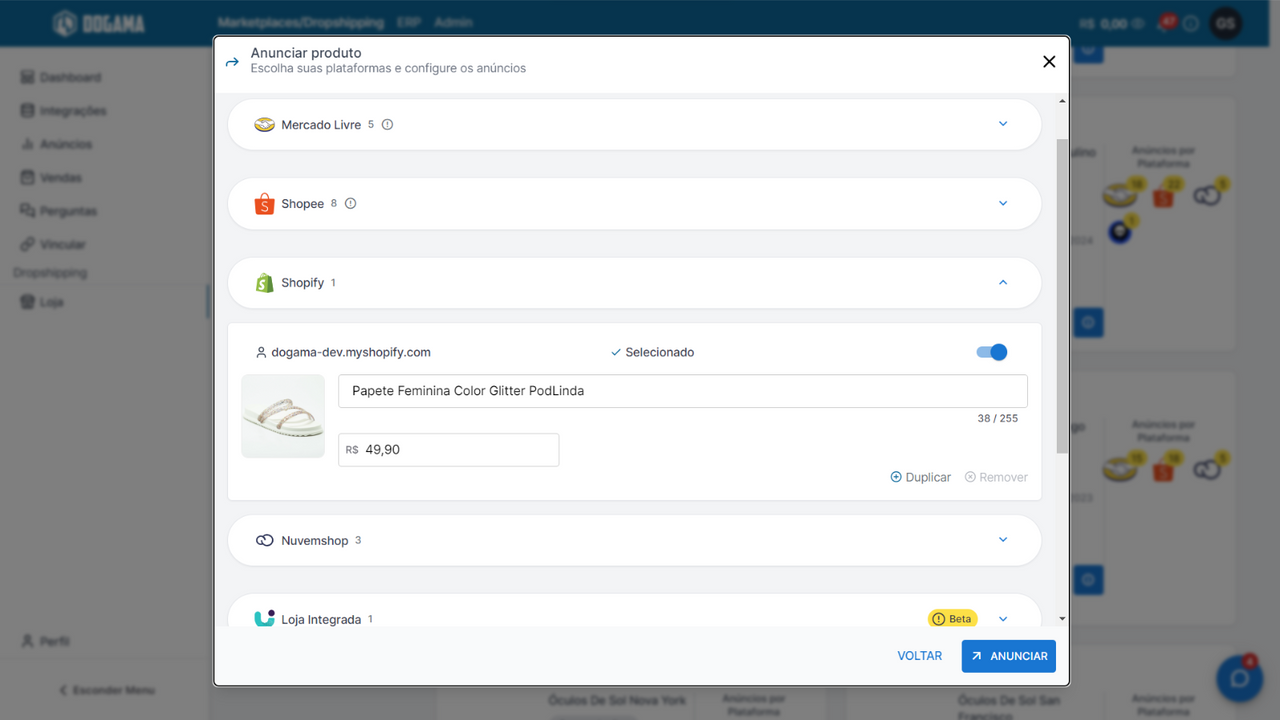The height and width of the screenshot is (720, 1280).
Task: Click the R$ 0,00 balance text
Action: (1103, 24)
